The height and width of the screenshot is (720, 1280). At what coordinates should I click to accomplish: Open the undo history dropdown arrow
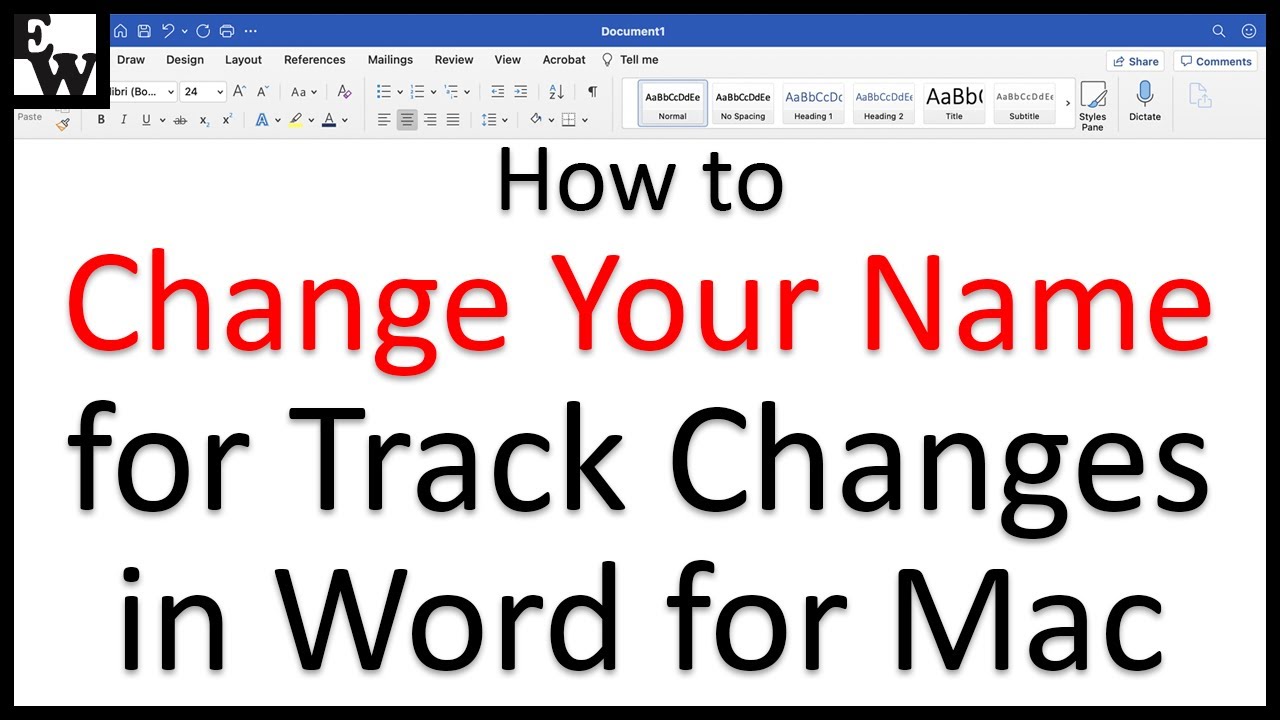tap(184, 31)
